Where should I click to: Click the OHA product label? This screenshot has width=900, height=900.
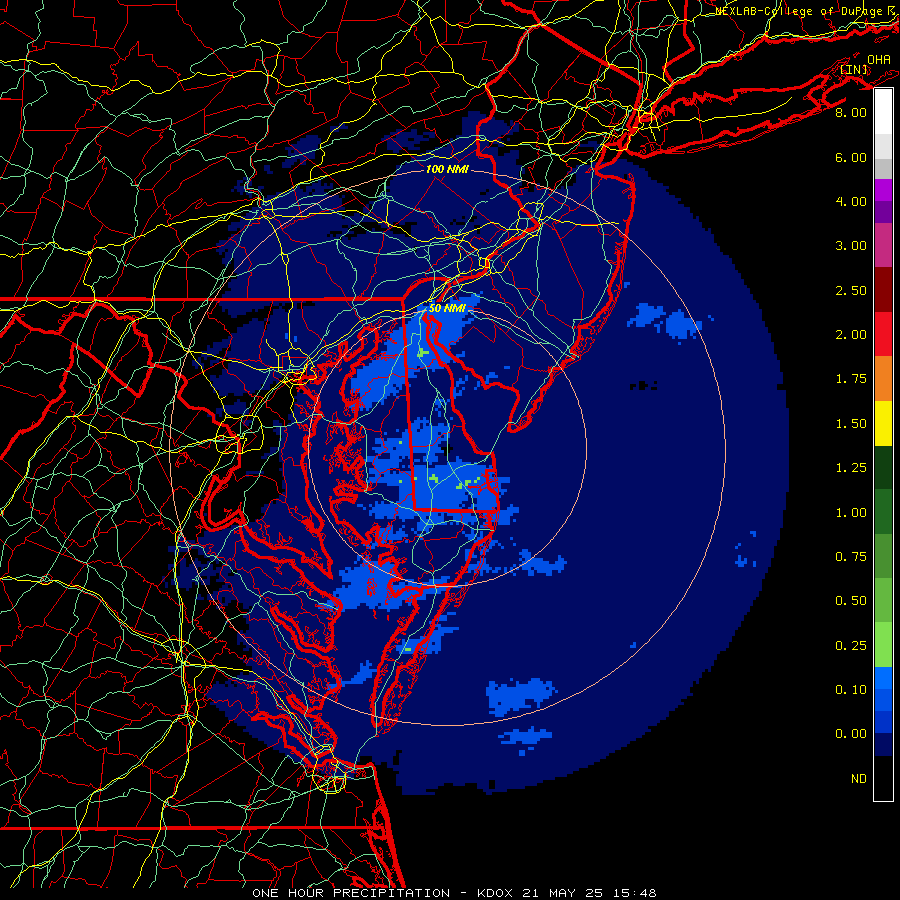point(879,59)
